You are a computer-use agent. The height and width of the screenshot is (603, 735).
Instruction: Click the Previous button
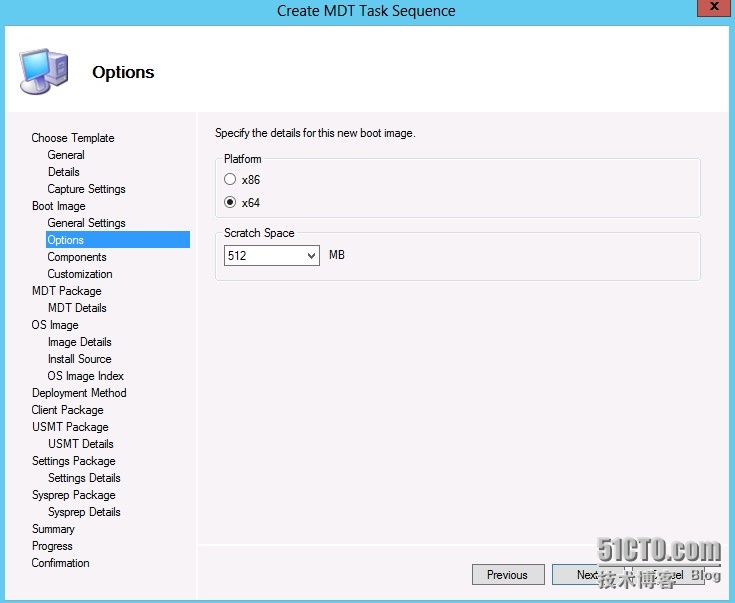click(x=508, y=574)
